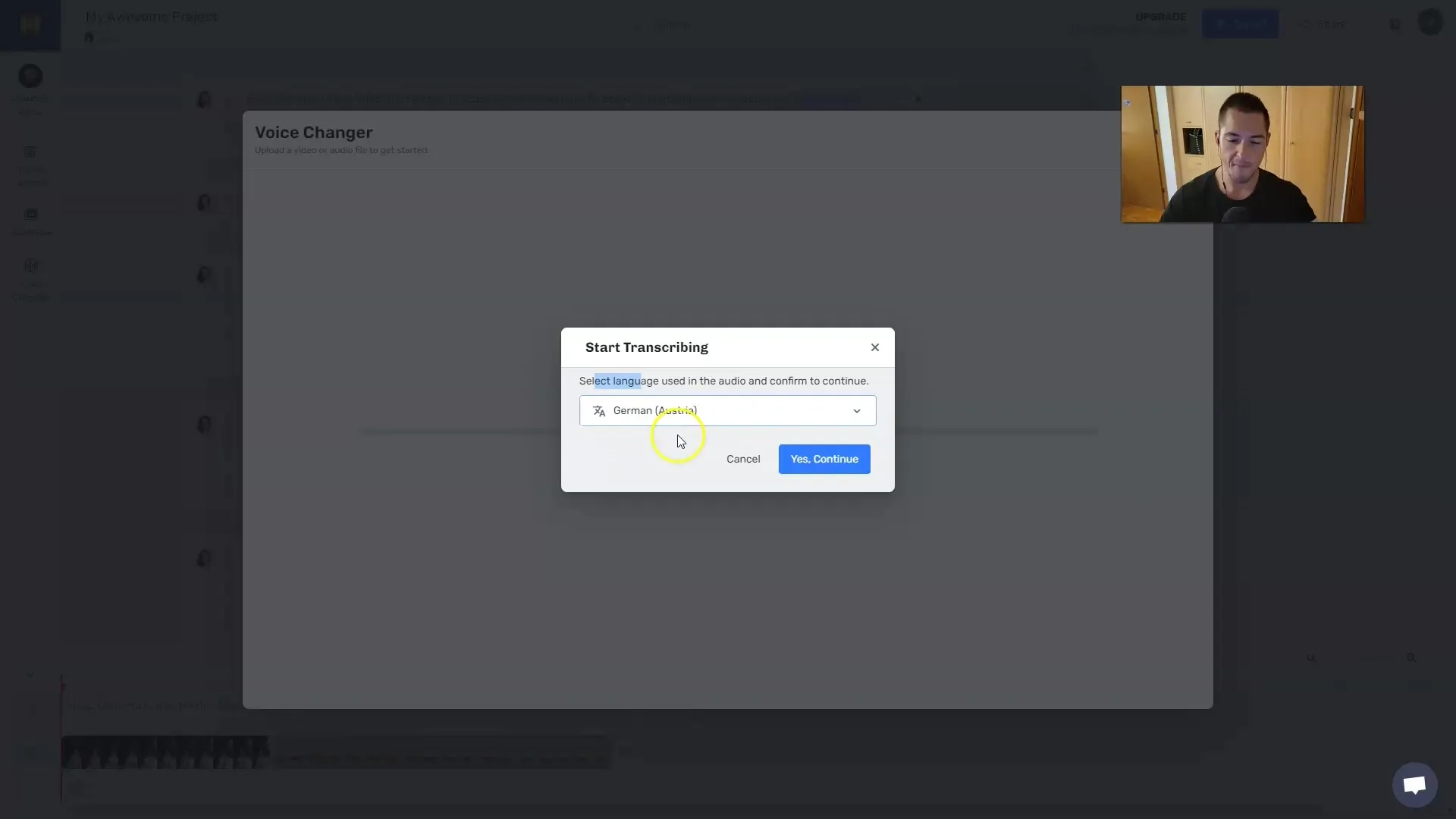Open the chat support bubble
This screenshot has width=1456, height=819.
1414,785
